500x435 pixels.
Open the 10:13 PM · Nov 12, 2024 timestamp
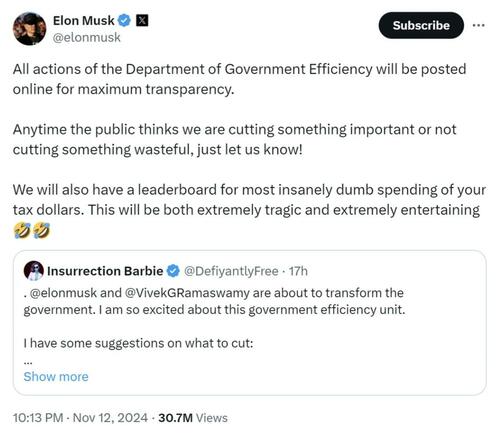coord(80,418)
